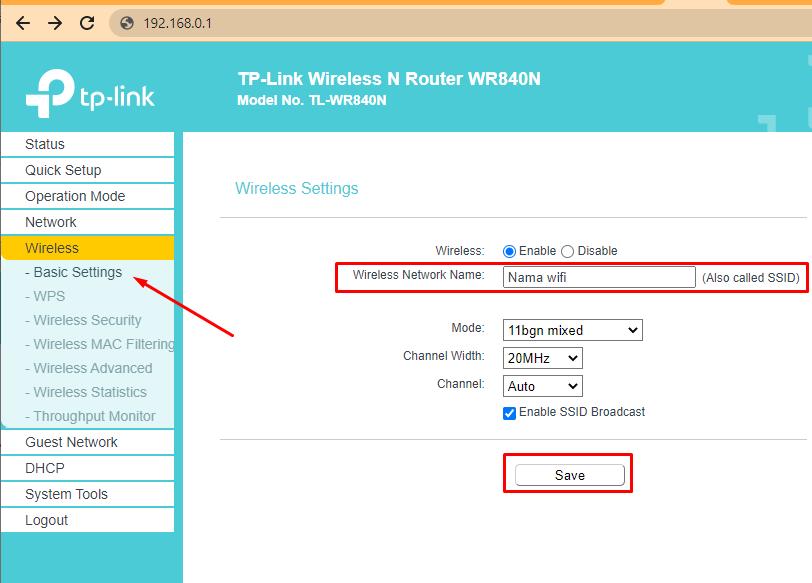
Task: Open the Wireless Advanced submenu
Action: pyautogui.click(x=89, y=368)
